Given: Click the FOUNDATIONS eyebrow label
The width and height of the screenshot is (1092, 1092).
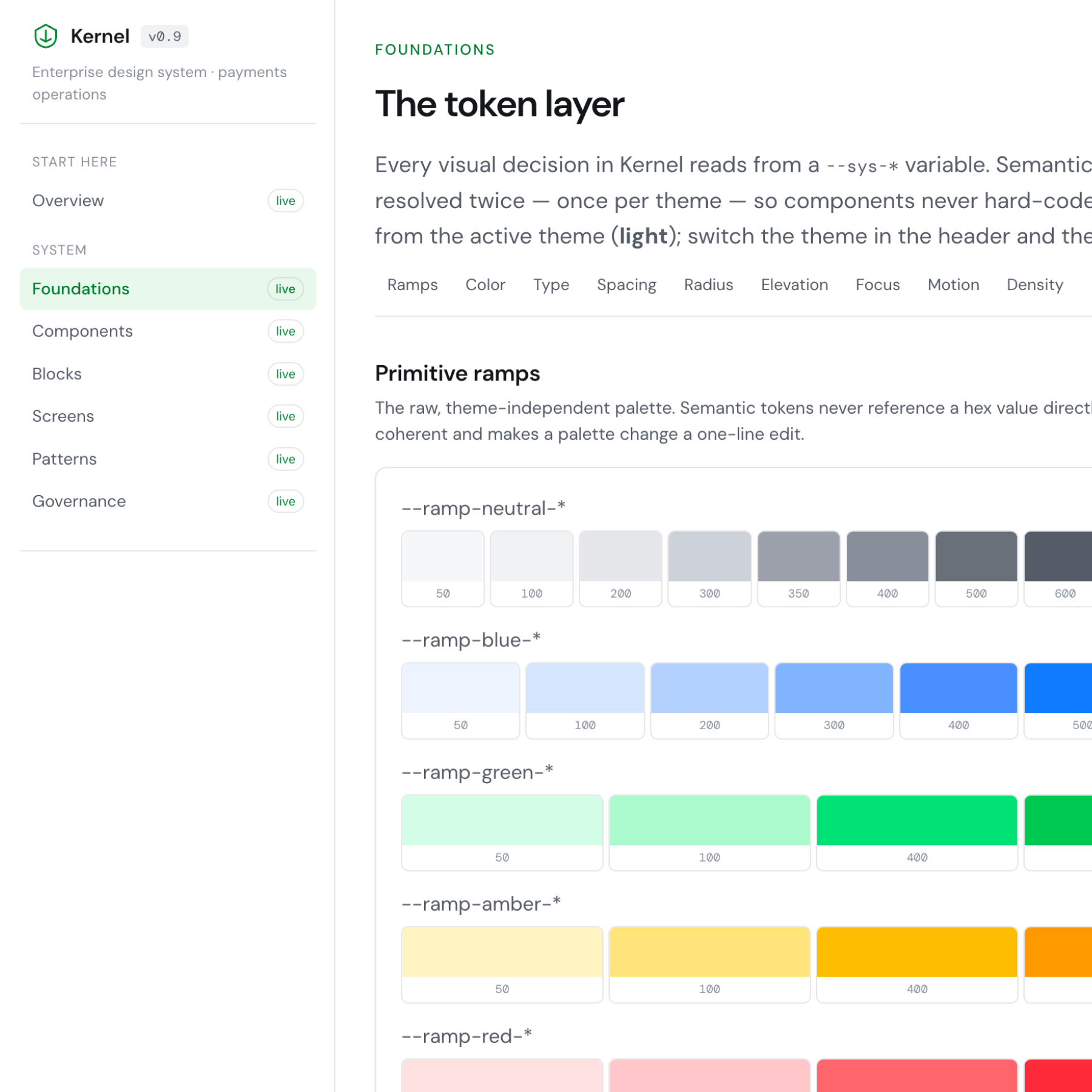Looking at the screenshot, I should point(435,50).
